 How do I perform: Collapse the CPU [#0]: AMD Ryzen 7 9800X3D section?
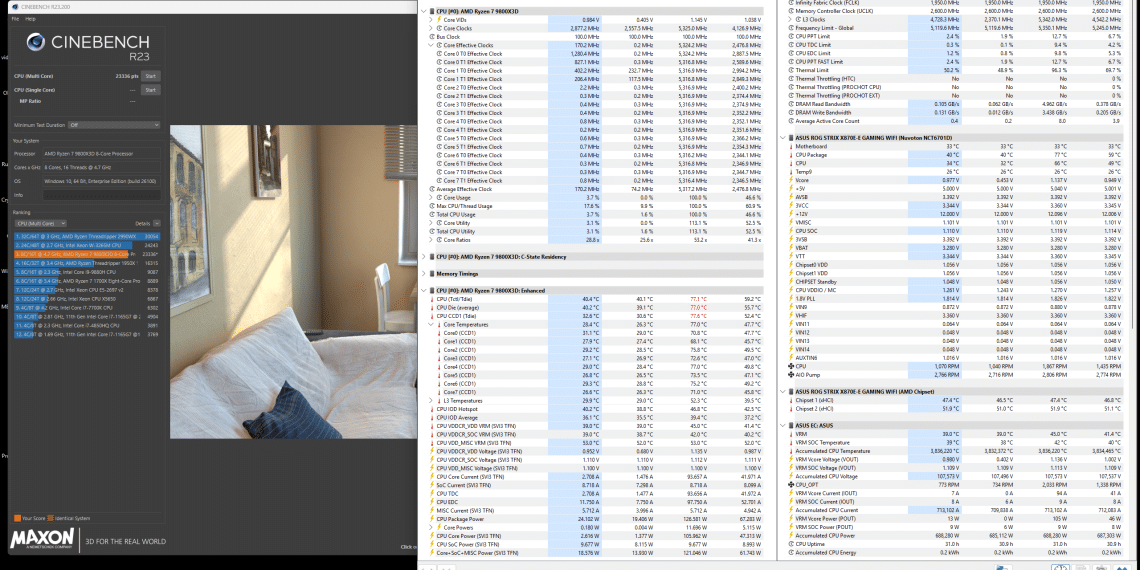(x=425, y=12)
